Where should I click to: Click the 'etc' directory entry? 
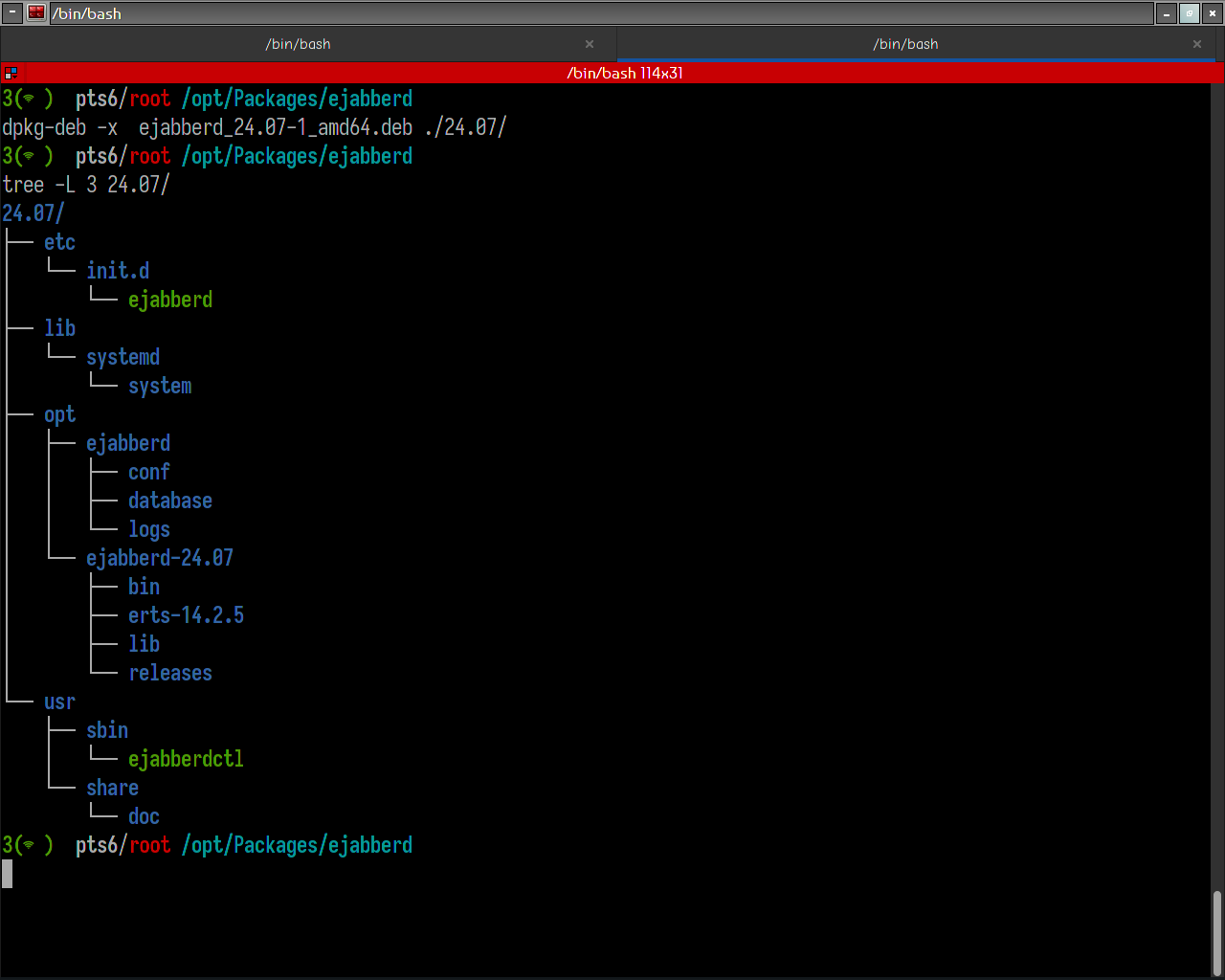point(59,242)
